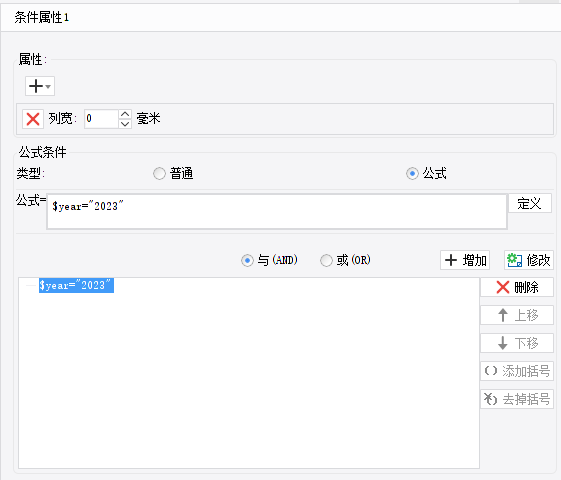Click the formula text box
The image size is (561, 480).
pos(277,211)
